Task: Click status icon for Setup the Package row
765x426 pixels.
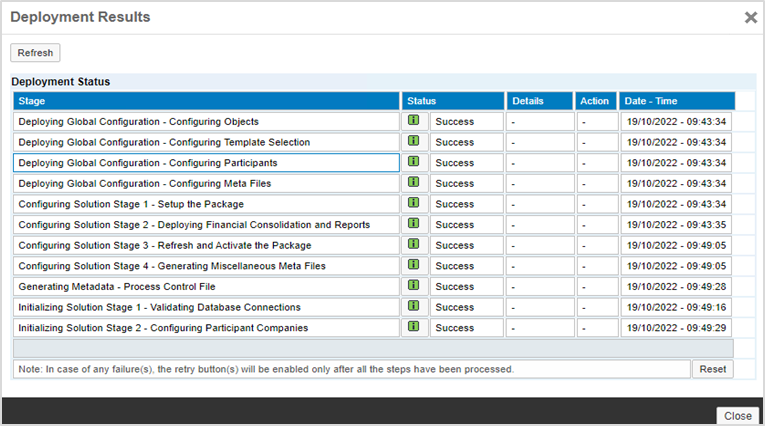Action: pyautogui.click(x=413, y=204)
